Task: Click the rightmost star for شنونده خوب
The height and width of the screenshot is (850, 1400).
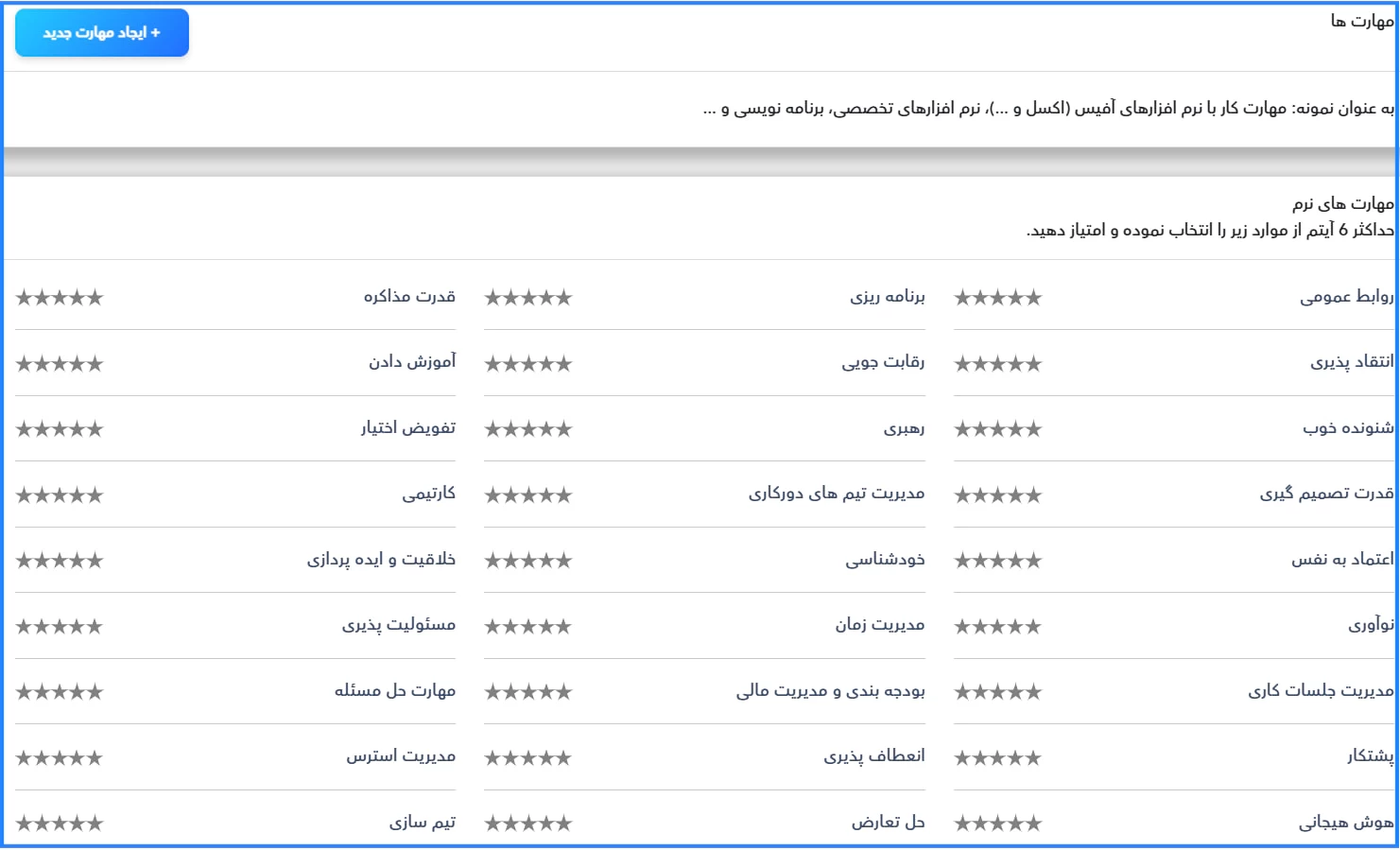Action: tap(1033, 429)
